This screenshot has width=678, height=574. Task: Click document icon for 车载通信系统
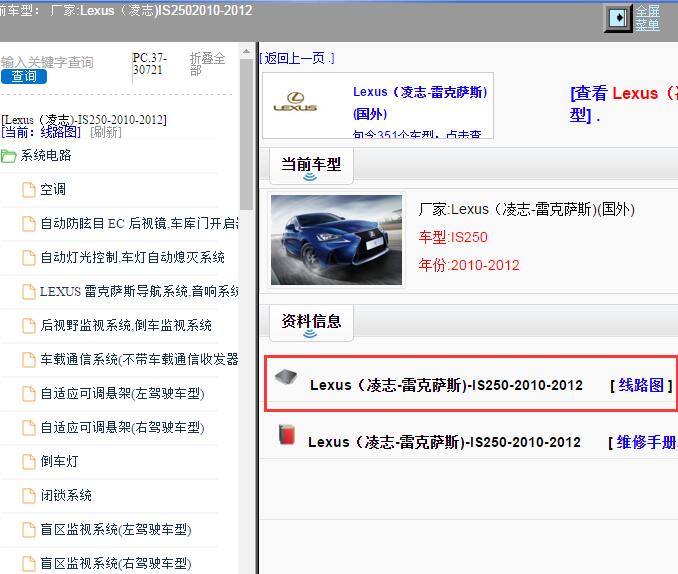coord(29,359)
